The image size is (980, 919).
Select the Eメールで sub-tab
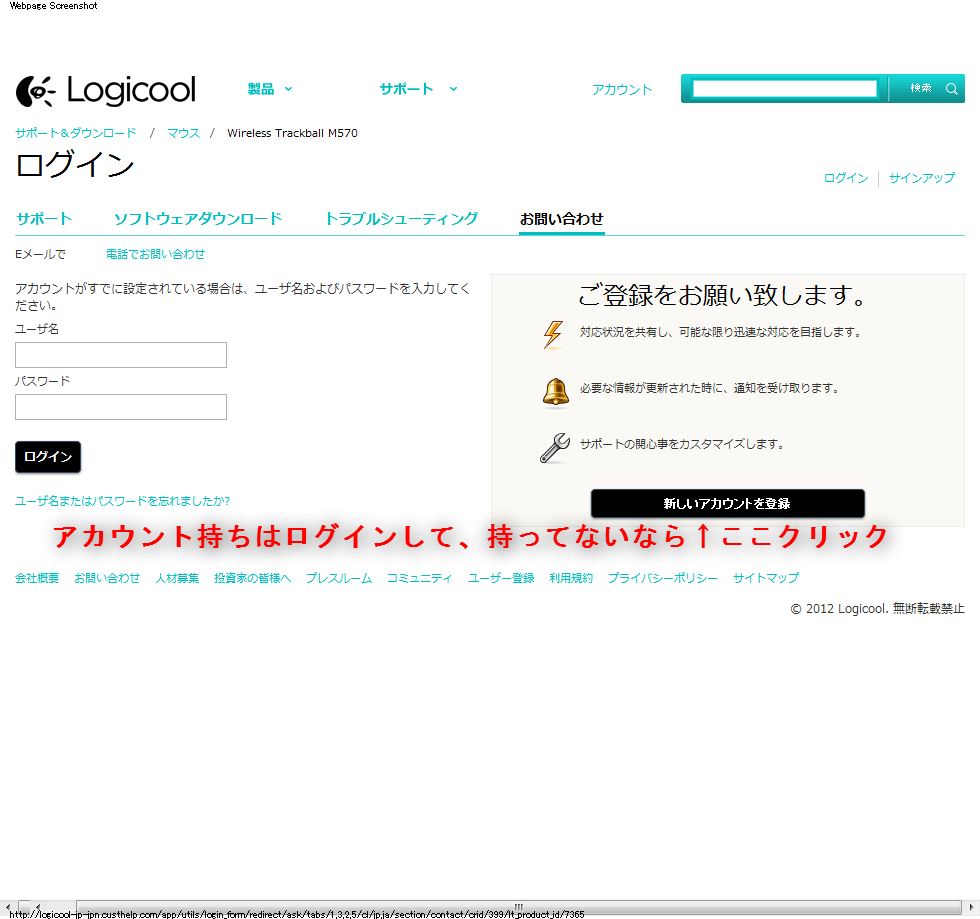[40, 254]
